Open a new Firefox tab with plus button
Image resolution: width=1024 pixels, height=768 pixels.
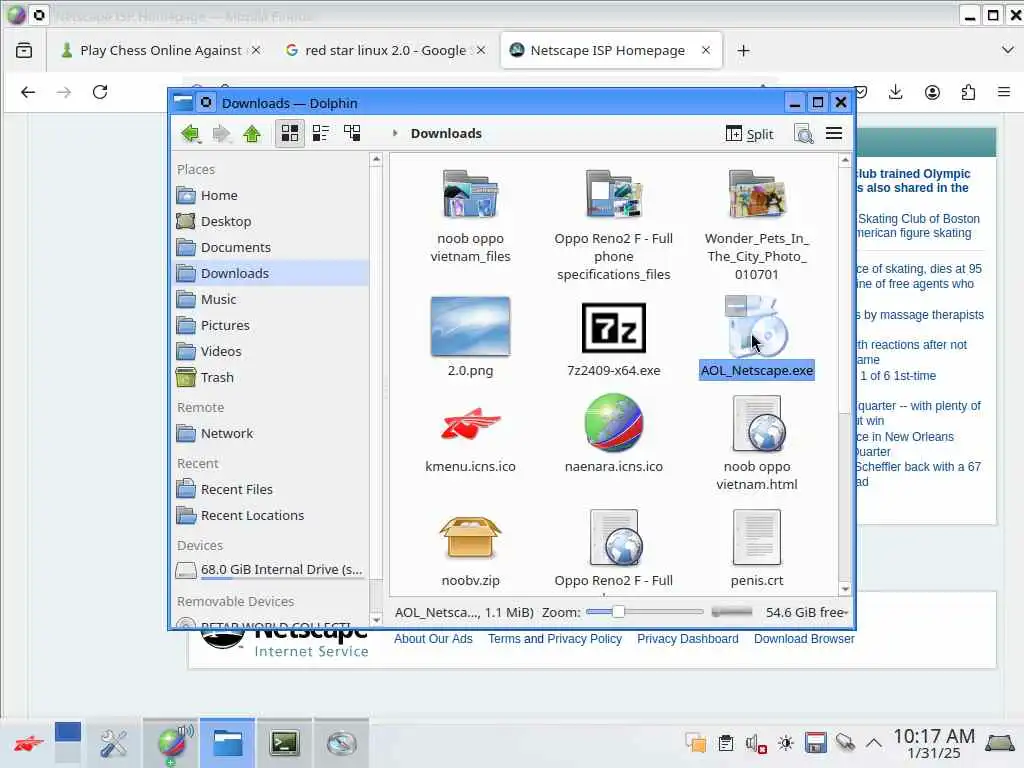pos(743,50)
